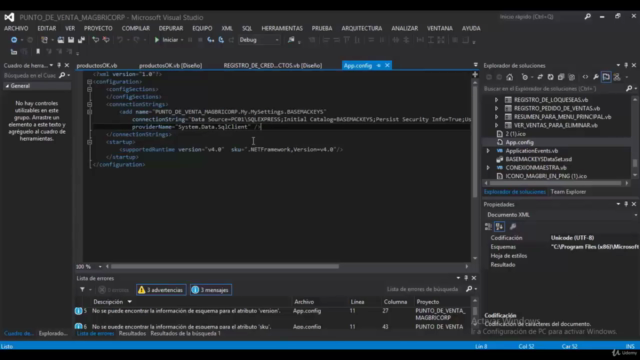640x360 pixels.
Task: Expand ApplicationEvents.vb tree node
Action: coord(488,151)
